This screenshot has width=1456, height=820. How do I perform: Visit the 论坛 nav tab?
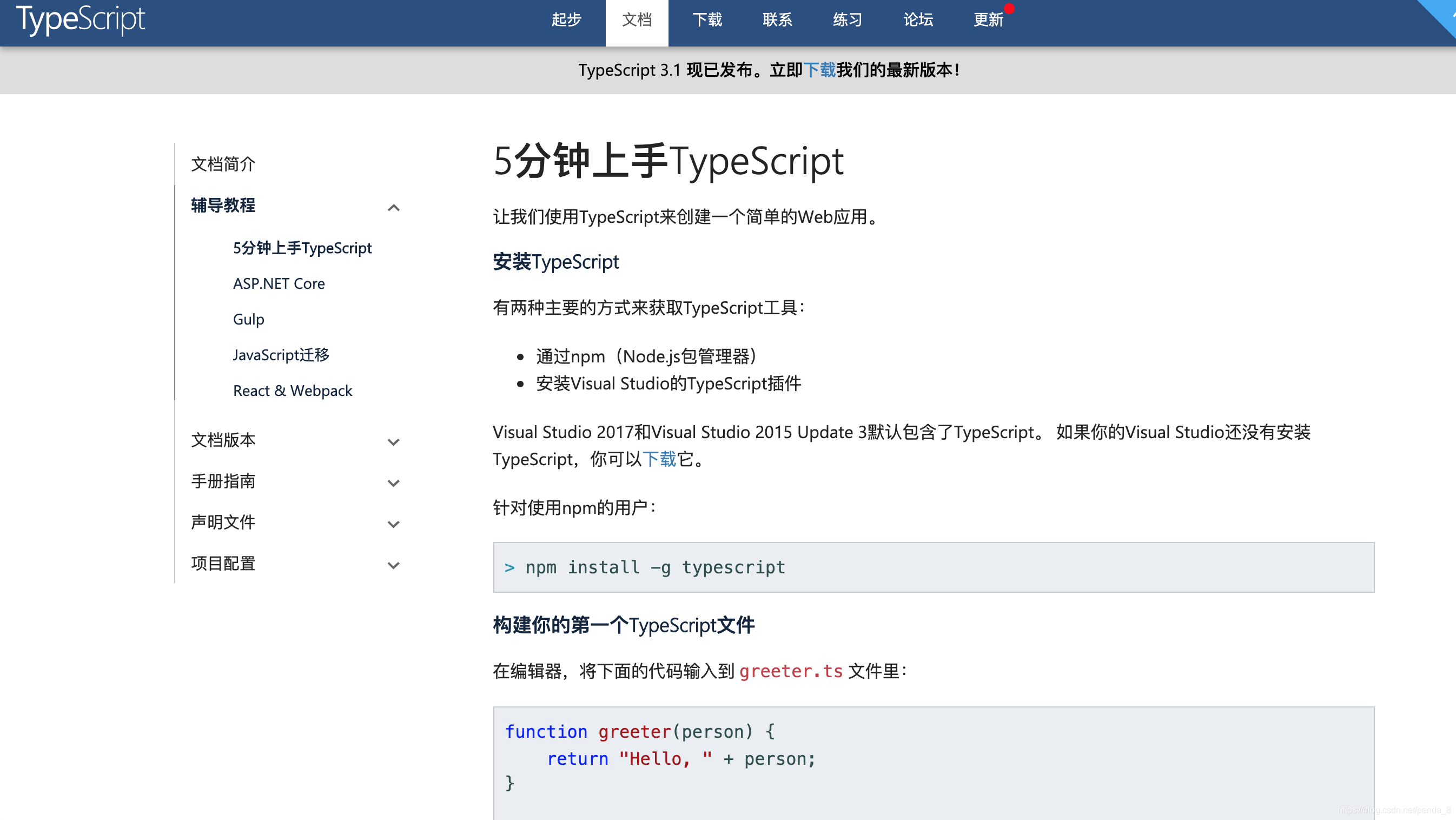[x=918, y=20]
